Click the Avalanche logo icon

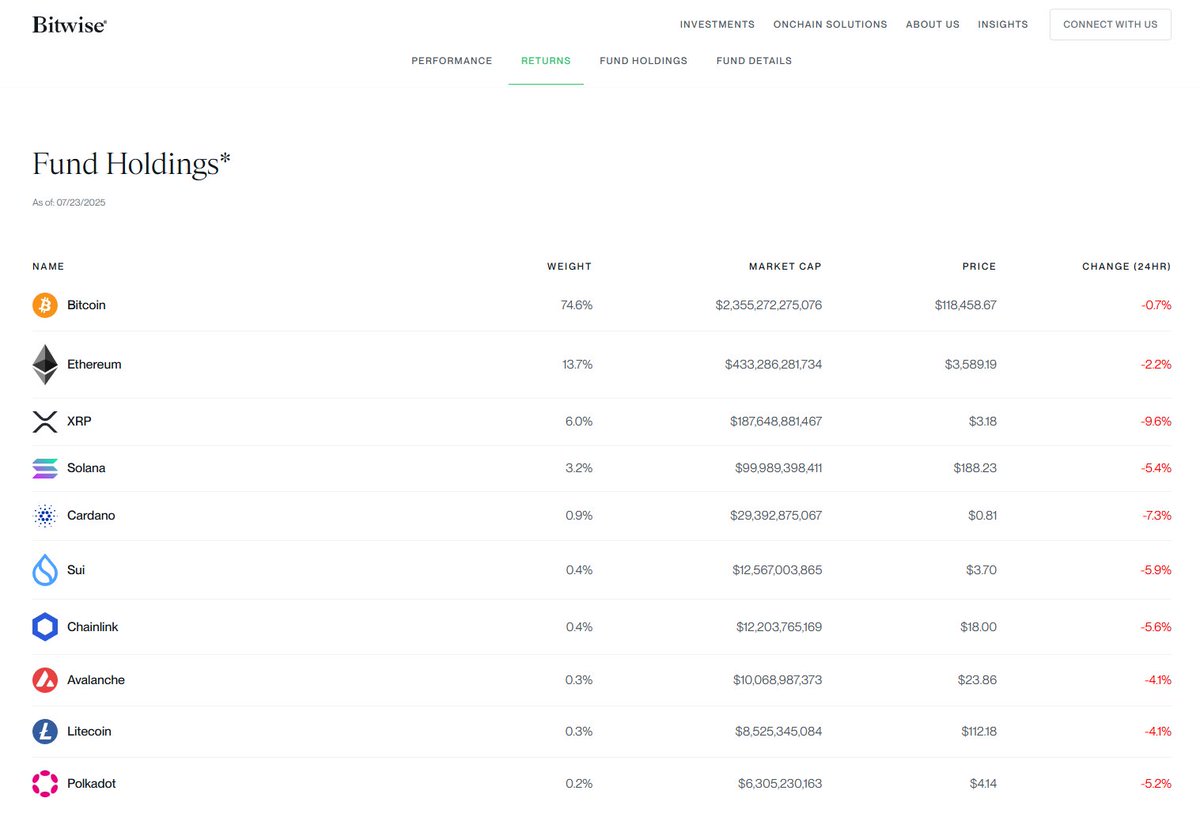(45, 680)
